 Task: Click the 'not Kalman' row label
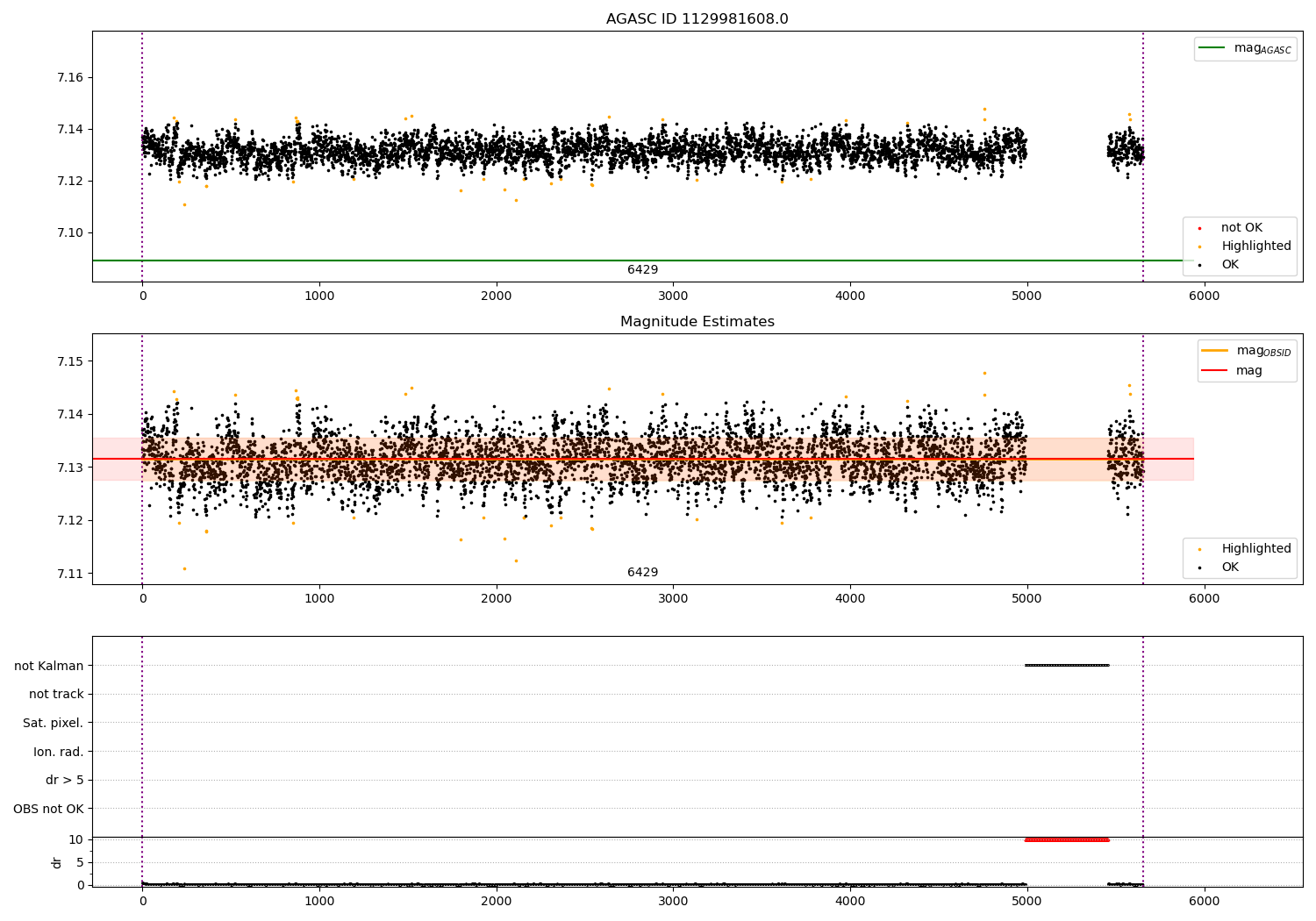[49, 666]
